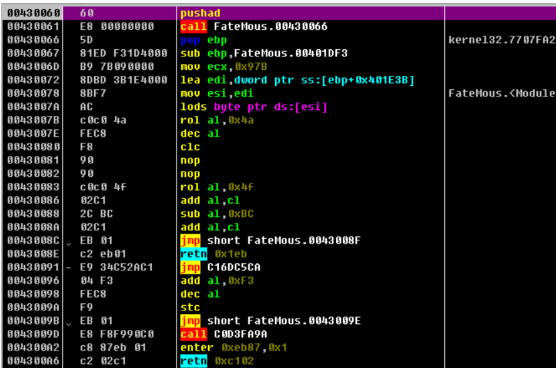556x369 pixels.
Task: Click the kernel32.7707FA2 comment
Action: 502,40
